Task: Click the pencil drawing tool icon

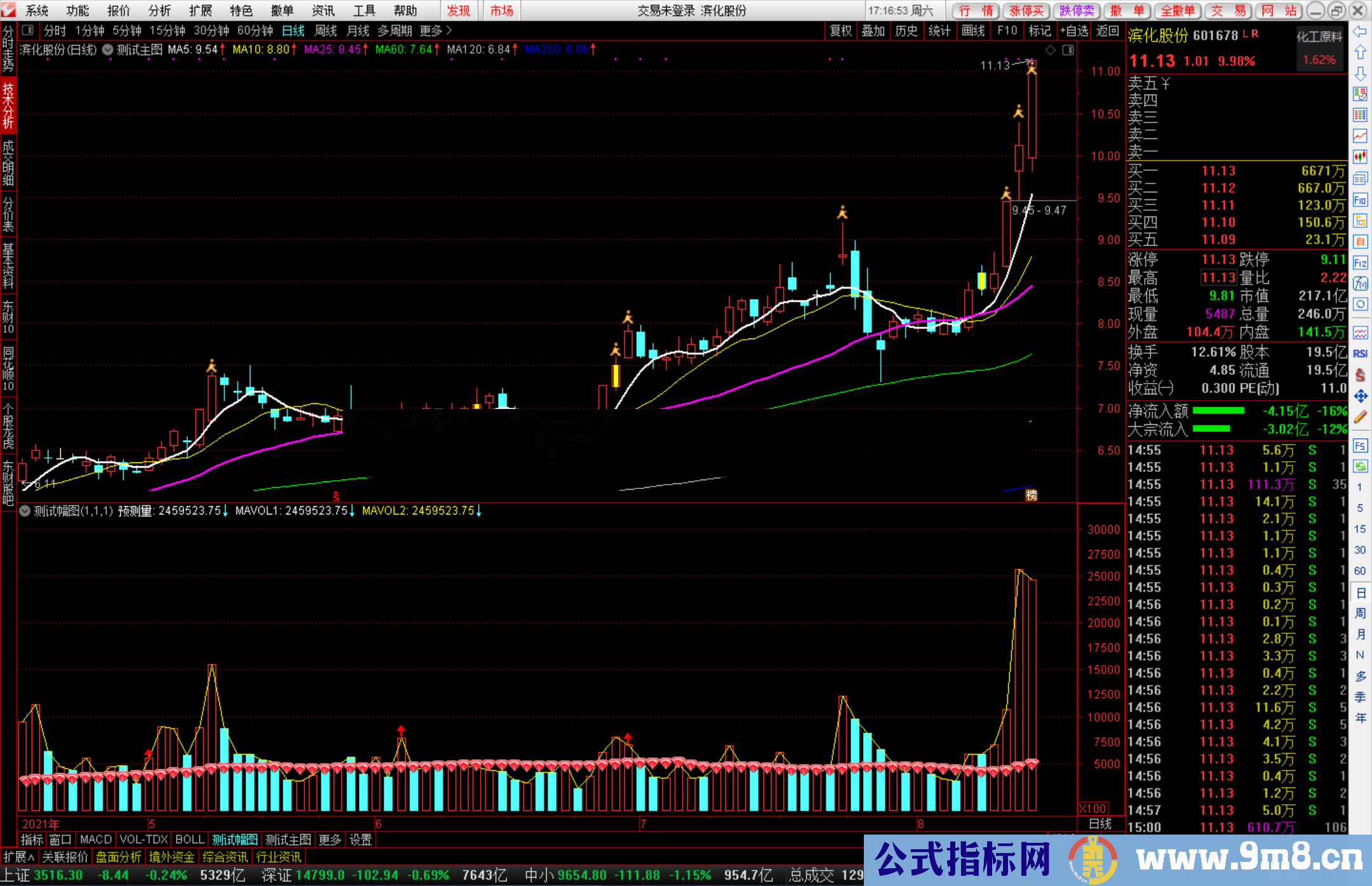Action: pos(1360,417)
